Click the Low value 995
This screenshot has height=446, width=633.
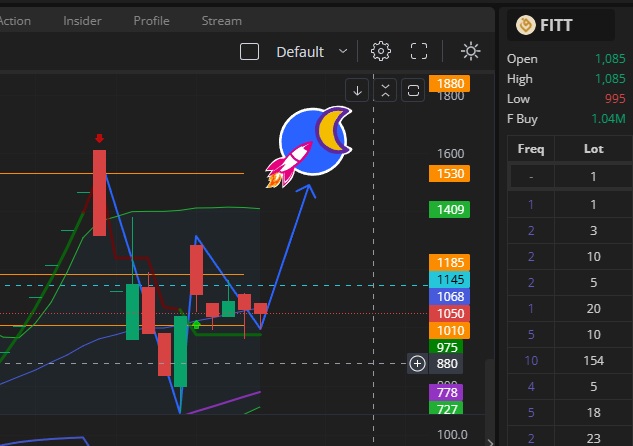point(615,98)
